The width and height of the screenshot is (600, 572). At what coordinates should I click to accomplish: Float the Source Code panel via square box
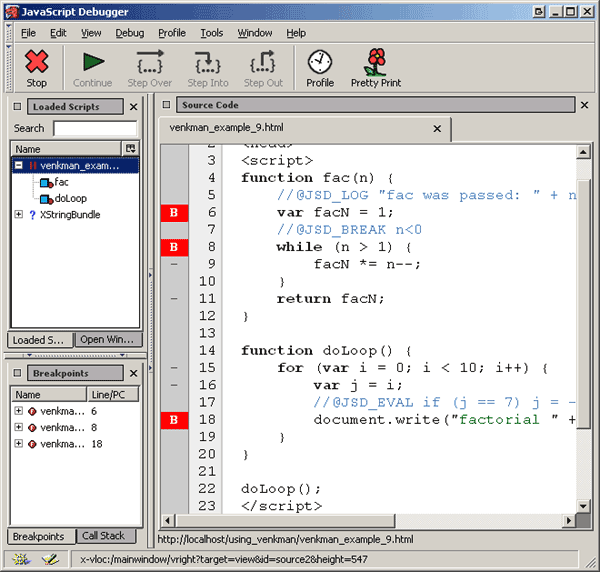pyautogui.click(x=166, y=104)
